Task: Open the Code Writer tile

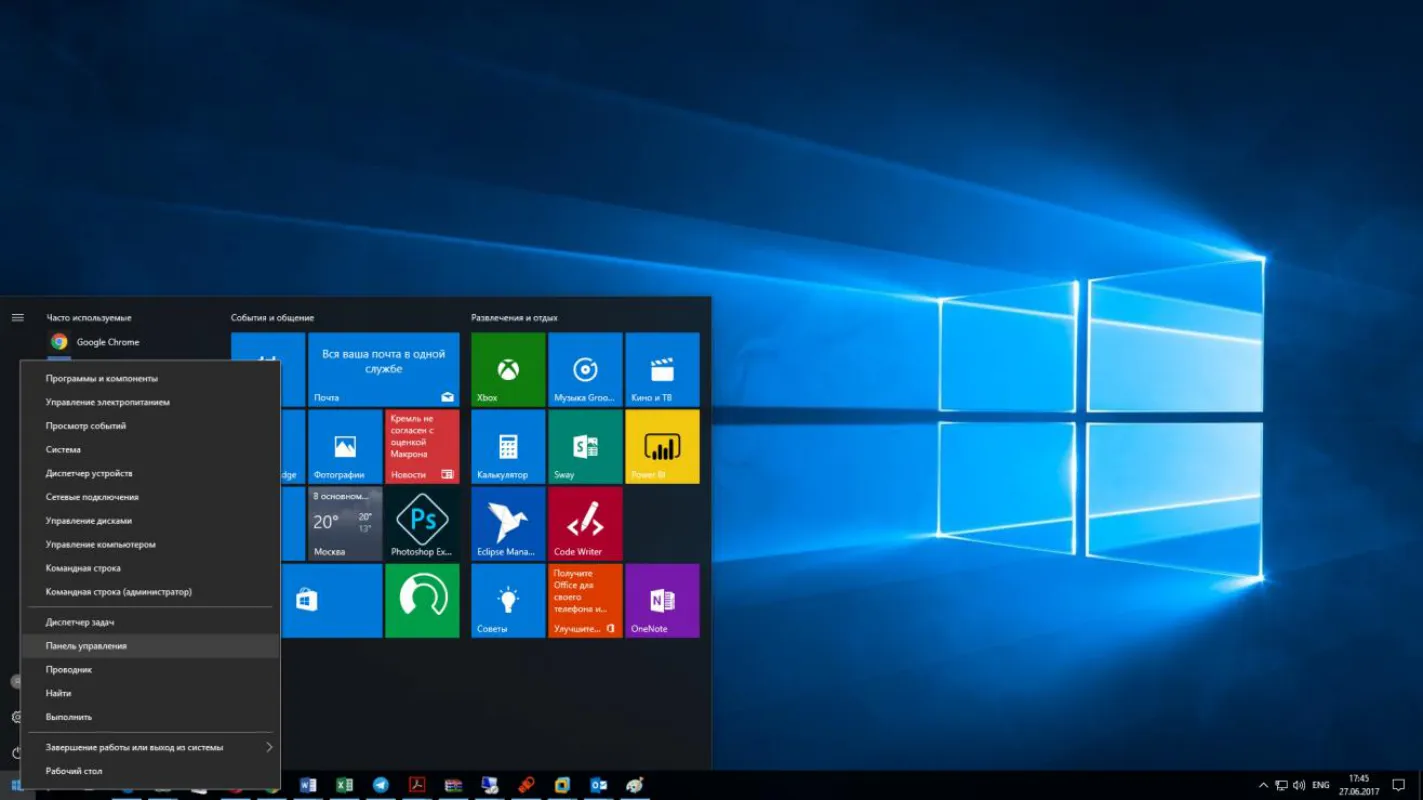Action: [585, 524]
